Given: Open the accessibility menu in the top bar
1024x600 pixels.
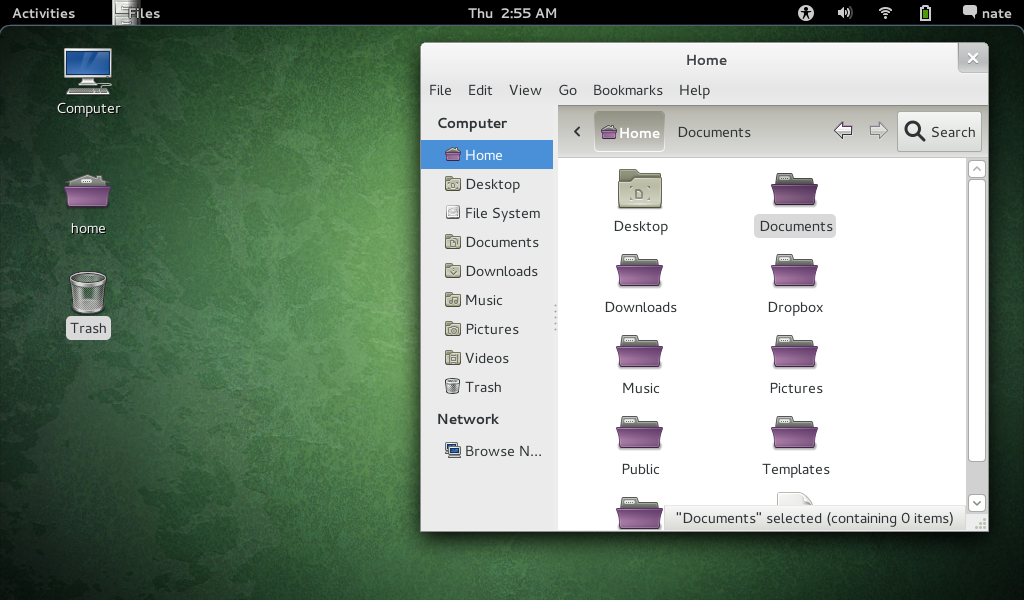Looking at the screenshot, I should click(806, 12).
